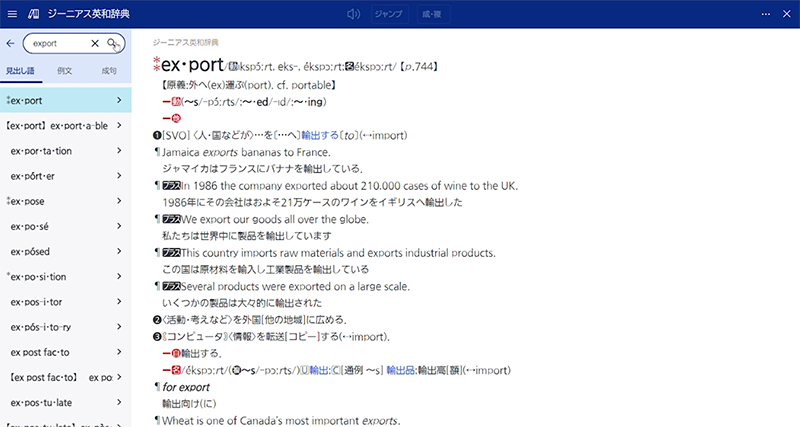Image resolution: width=800 pixels, height=427 pixels.
Task: Click the ex·port headword title
Action: click(192, 65)
